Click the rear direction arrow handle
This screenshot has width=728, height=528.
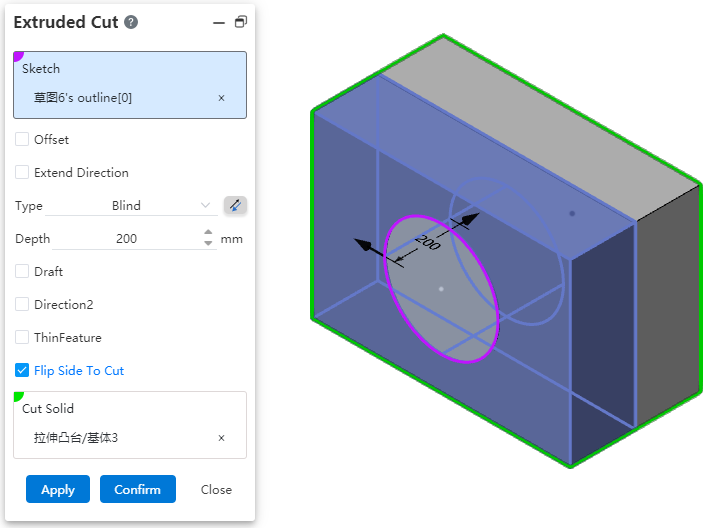[469, 219]
